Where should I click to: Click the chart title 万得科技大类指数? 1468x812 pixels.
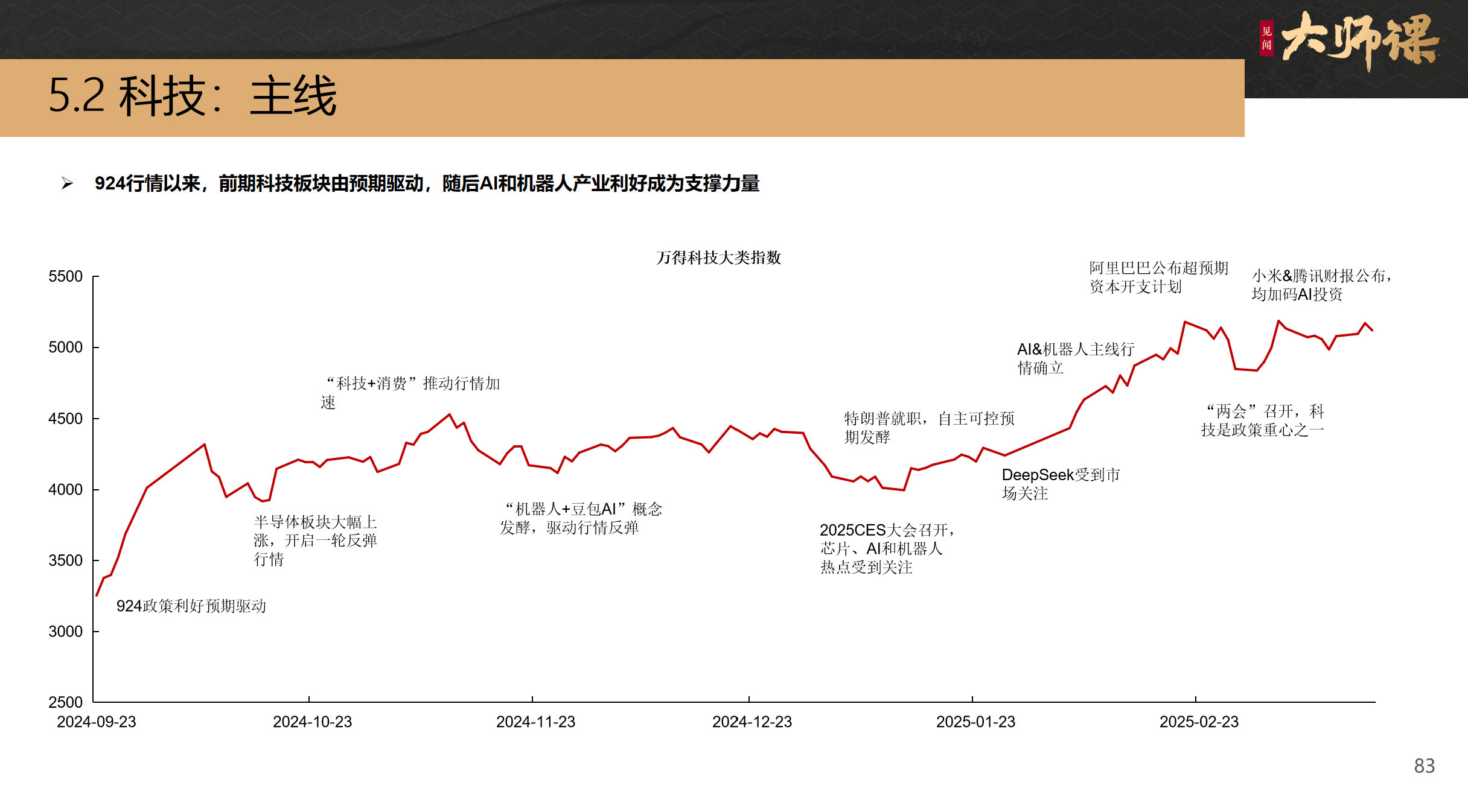coord(718,258)
